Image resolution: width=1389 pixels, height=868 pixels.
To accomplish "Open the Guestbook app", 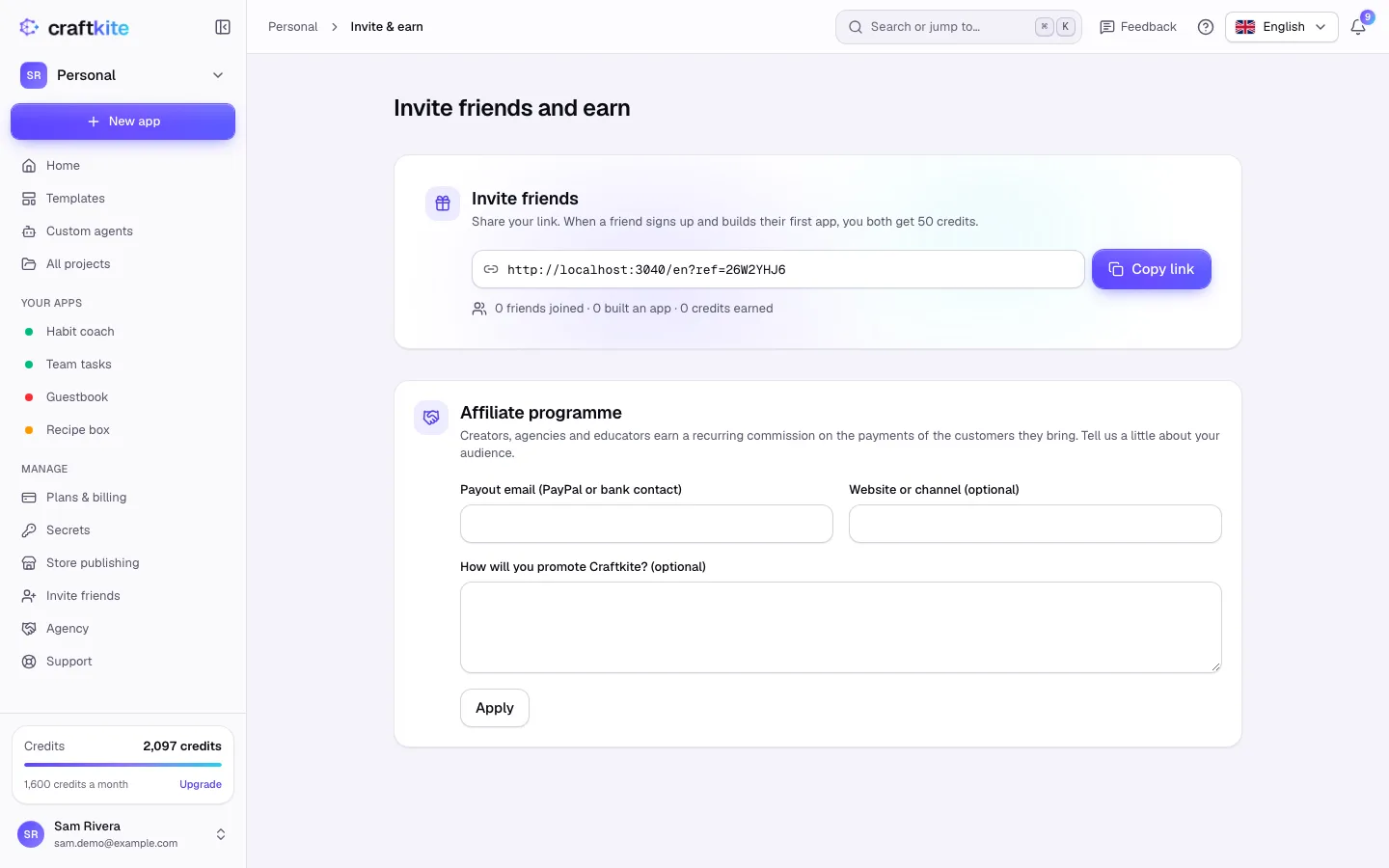I will (123, 397).
